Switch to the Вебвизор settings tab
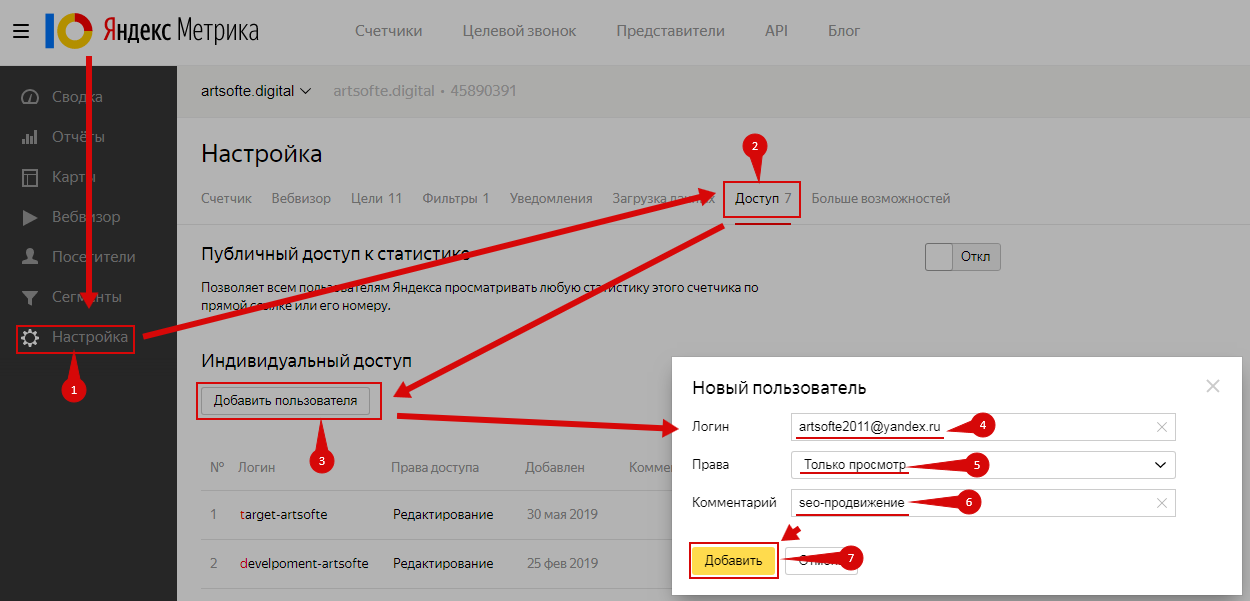Viewport: 1250px width, 601px height. (x=301, y=198)
